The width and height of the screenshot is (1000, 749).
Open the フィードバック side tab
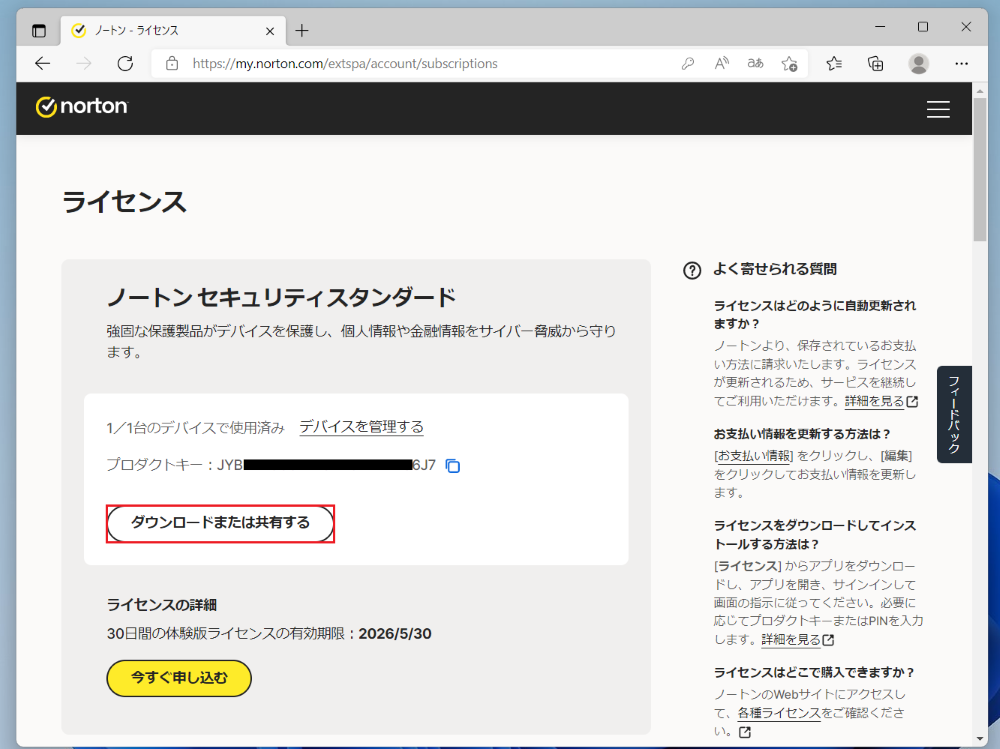pos(954,414)
